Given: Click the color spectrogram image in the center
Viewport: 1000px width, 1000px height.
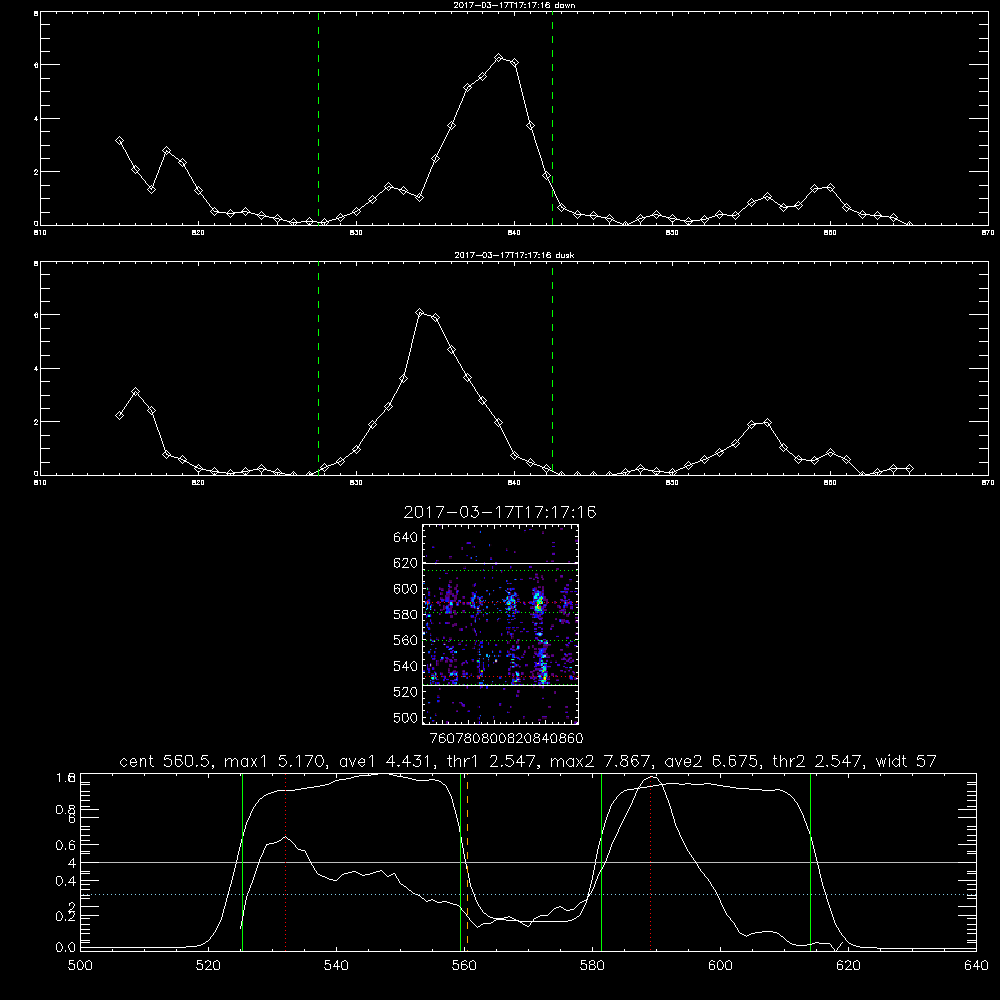Looking at the screenshot, I should (x=500, y=624).
